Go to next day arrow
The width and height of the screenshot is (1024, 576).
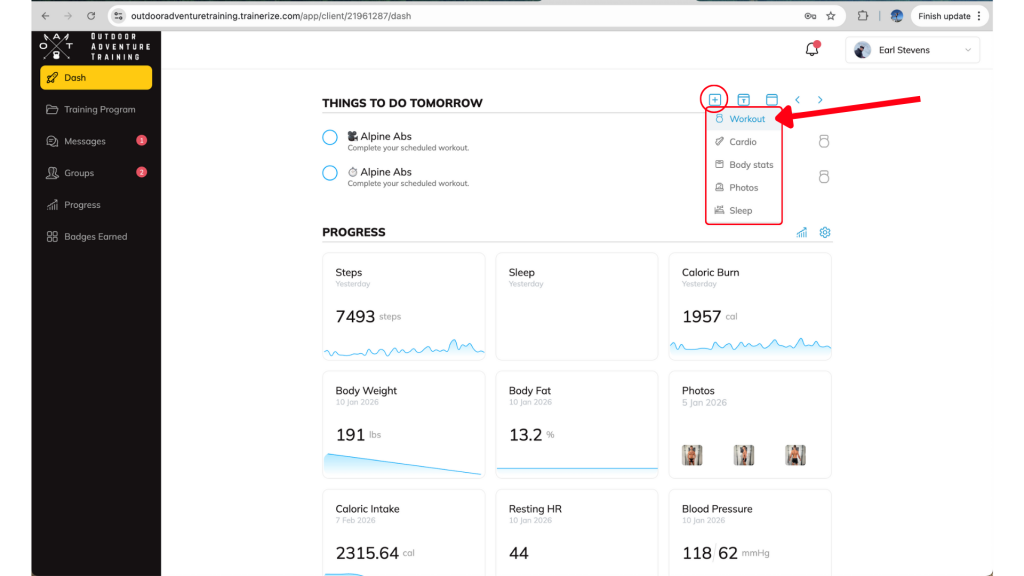coord(820,100)
